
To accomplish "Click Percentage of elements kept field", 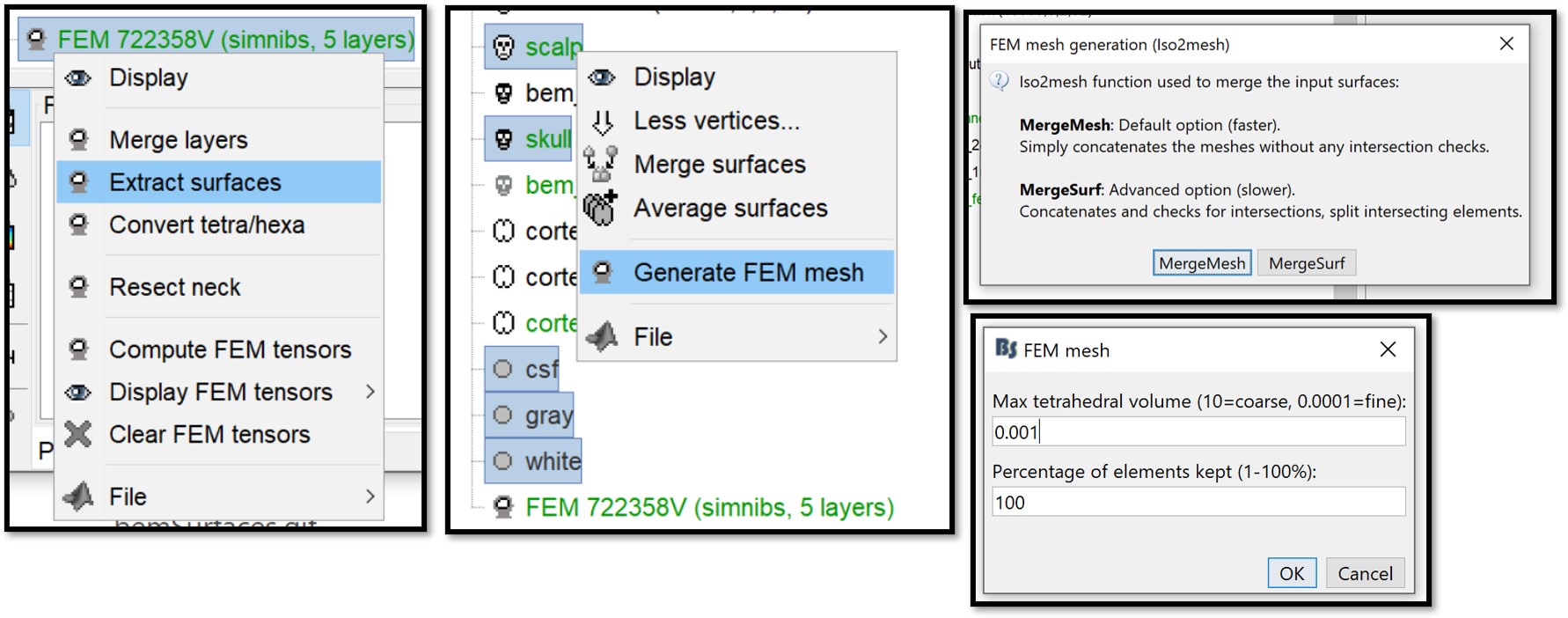I will (x=1198, y=502).
